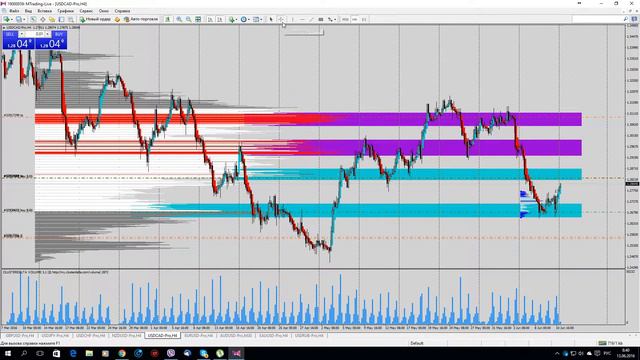Screen dimensions: 640x360
Task: Click the toolbar search magnifier icon
Action: (x=625, y=19)
